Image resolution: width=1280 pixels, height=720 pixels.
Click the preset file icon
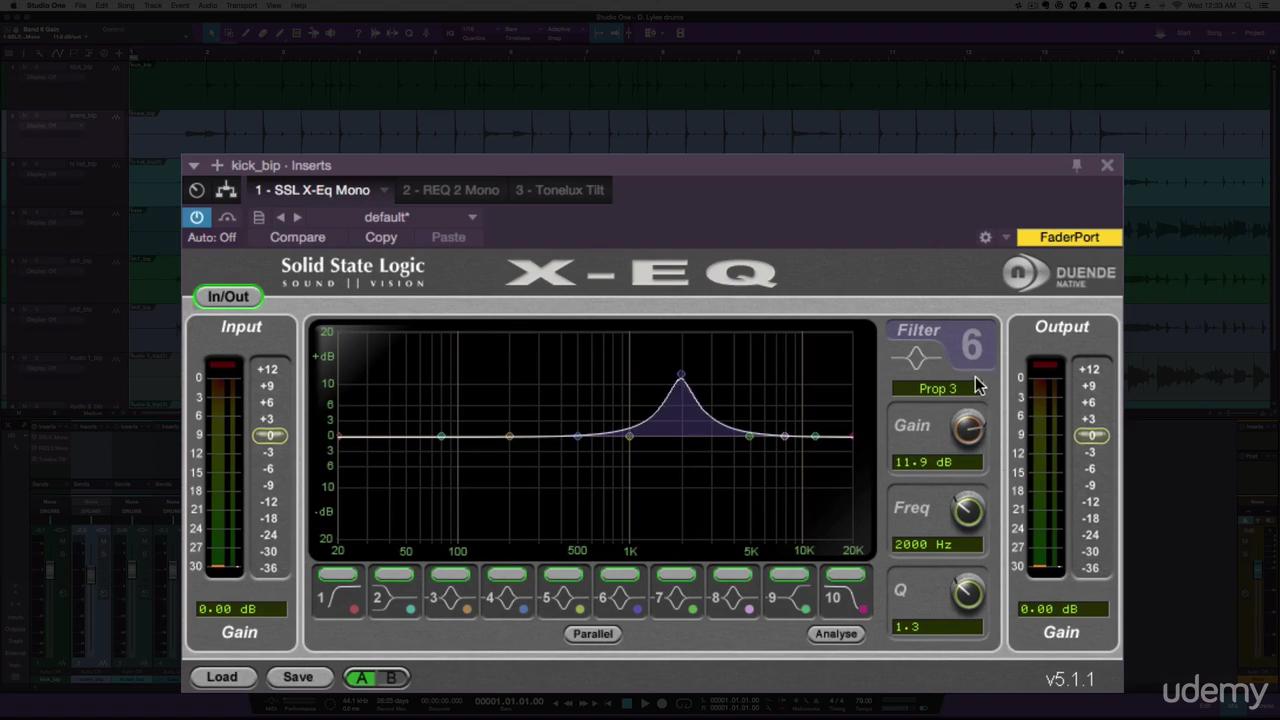click(259, 217)
